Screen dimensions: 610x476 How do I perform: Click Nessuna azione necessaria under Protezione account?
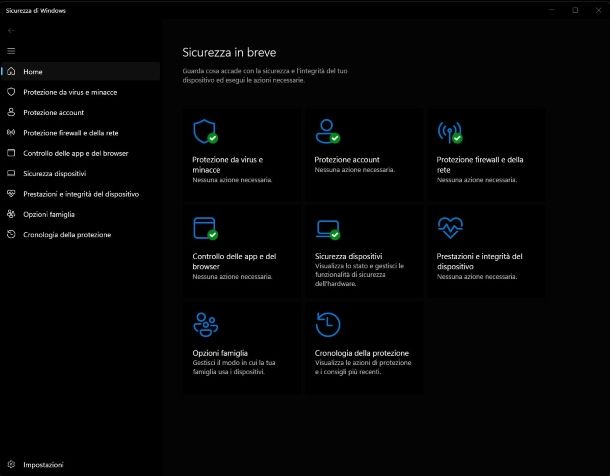pyautogui.click(x=354, y=170)
